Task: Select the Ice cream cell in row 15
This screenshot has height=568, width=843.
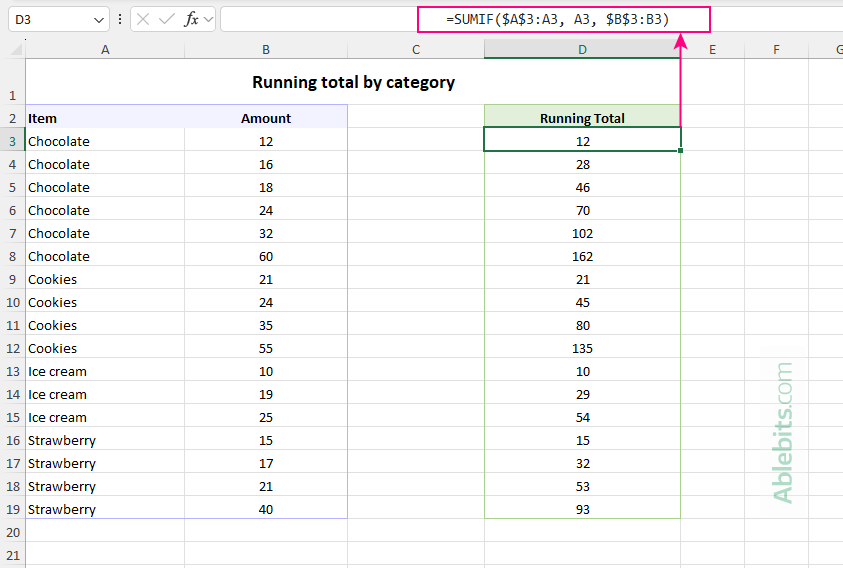Action: (105, 417)
